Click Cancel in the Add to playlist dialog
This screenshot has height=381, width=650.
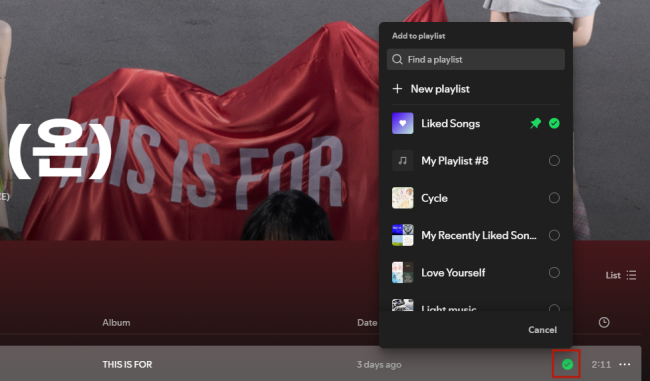[542, 330]
